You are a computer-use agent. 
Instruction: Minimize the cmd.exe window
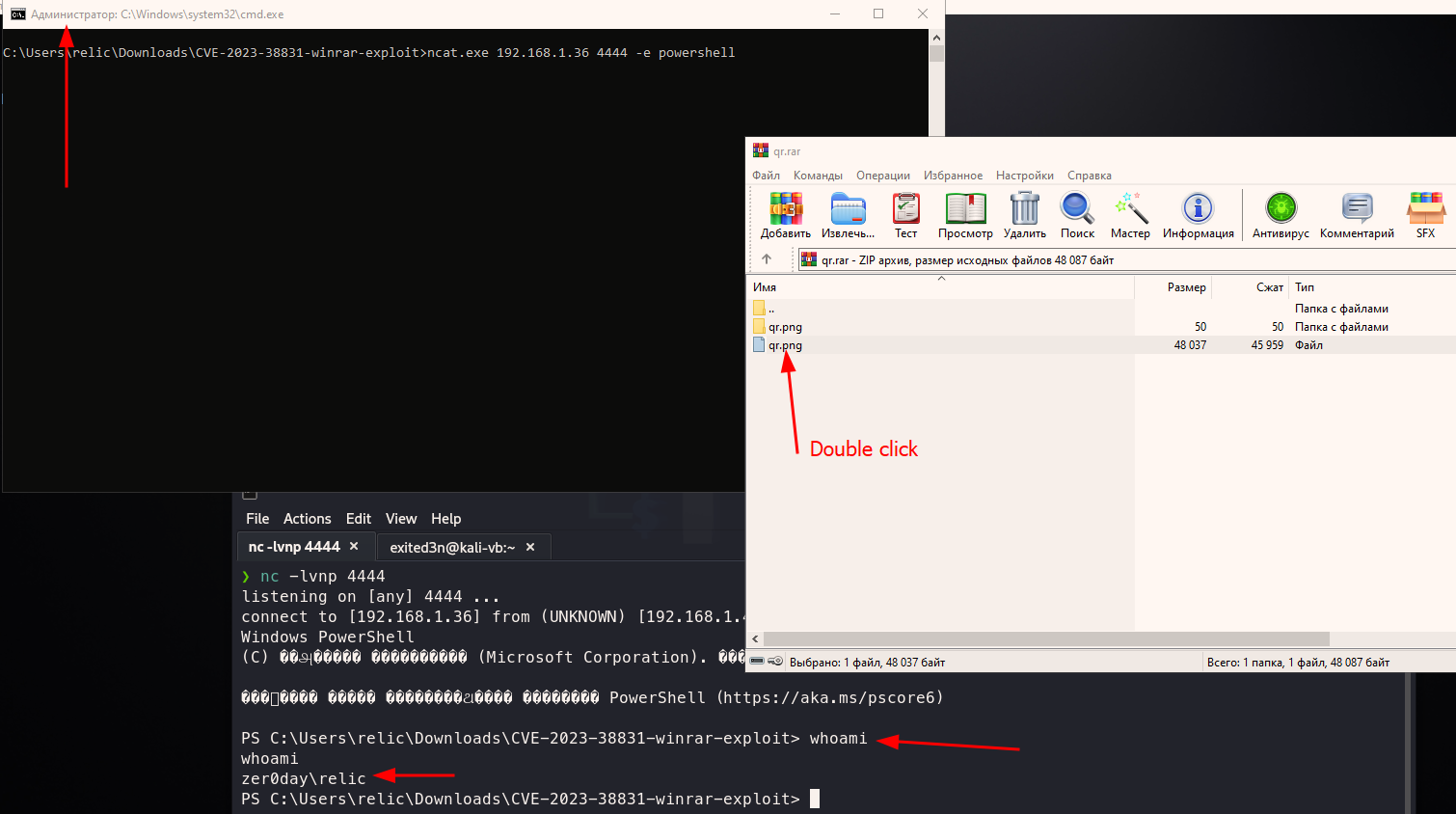click(835, 14)
